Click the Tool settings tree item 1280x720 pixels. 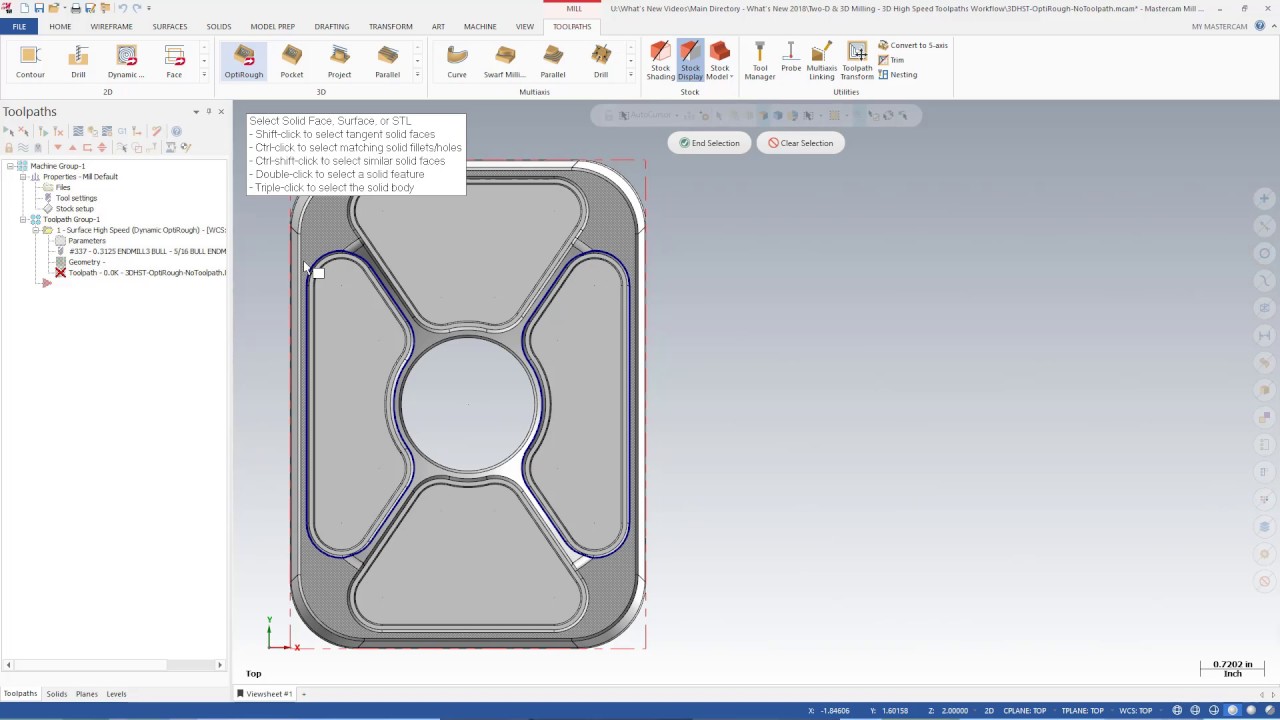click(76, 198)
